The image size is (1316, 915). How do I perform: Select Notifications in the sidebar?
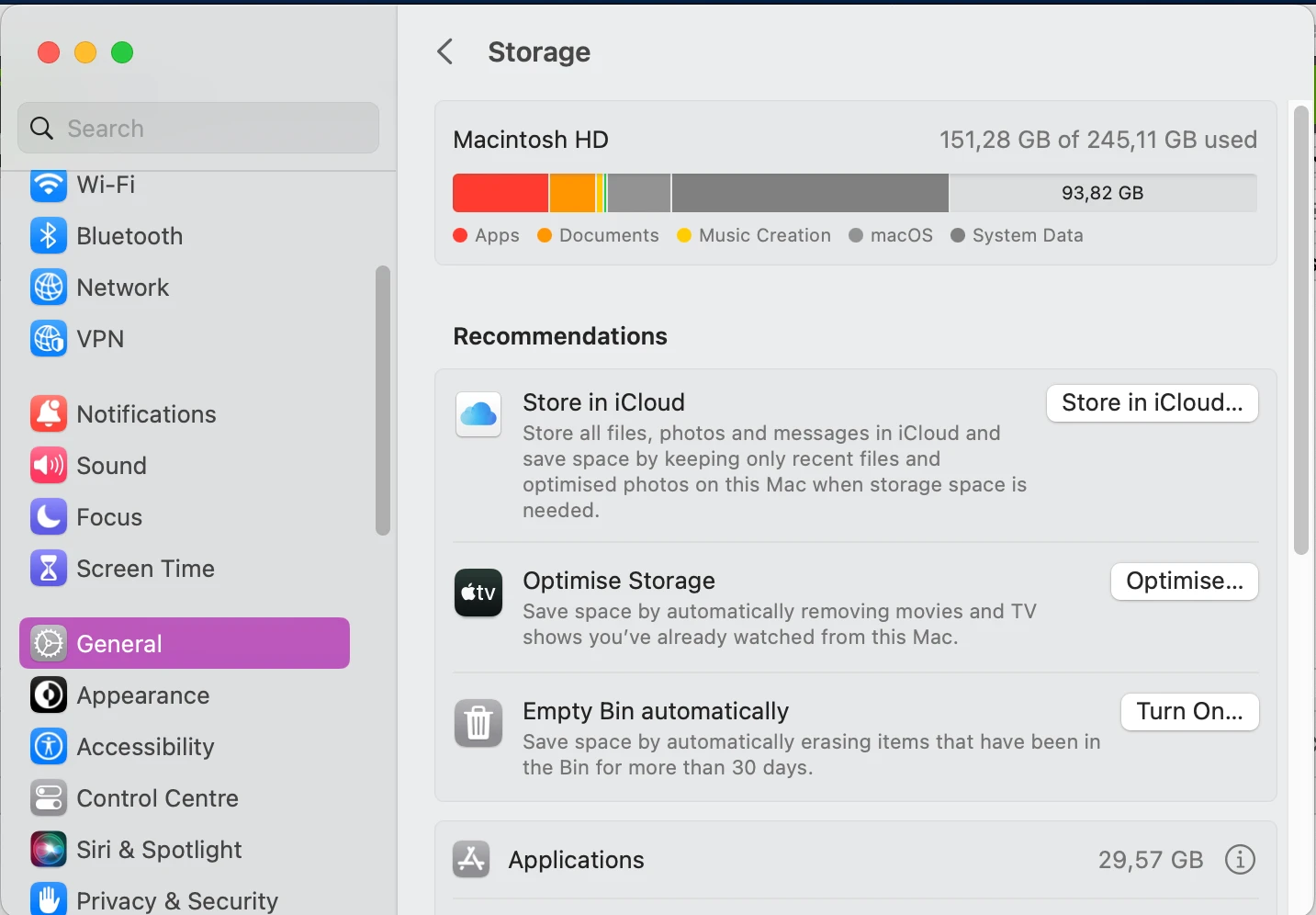click(147, 413)
